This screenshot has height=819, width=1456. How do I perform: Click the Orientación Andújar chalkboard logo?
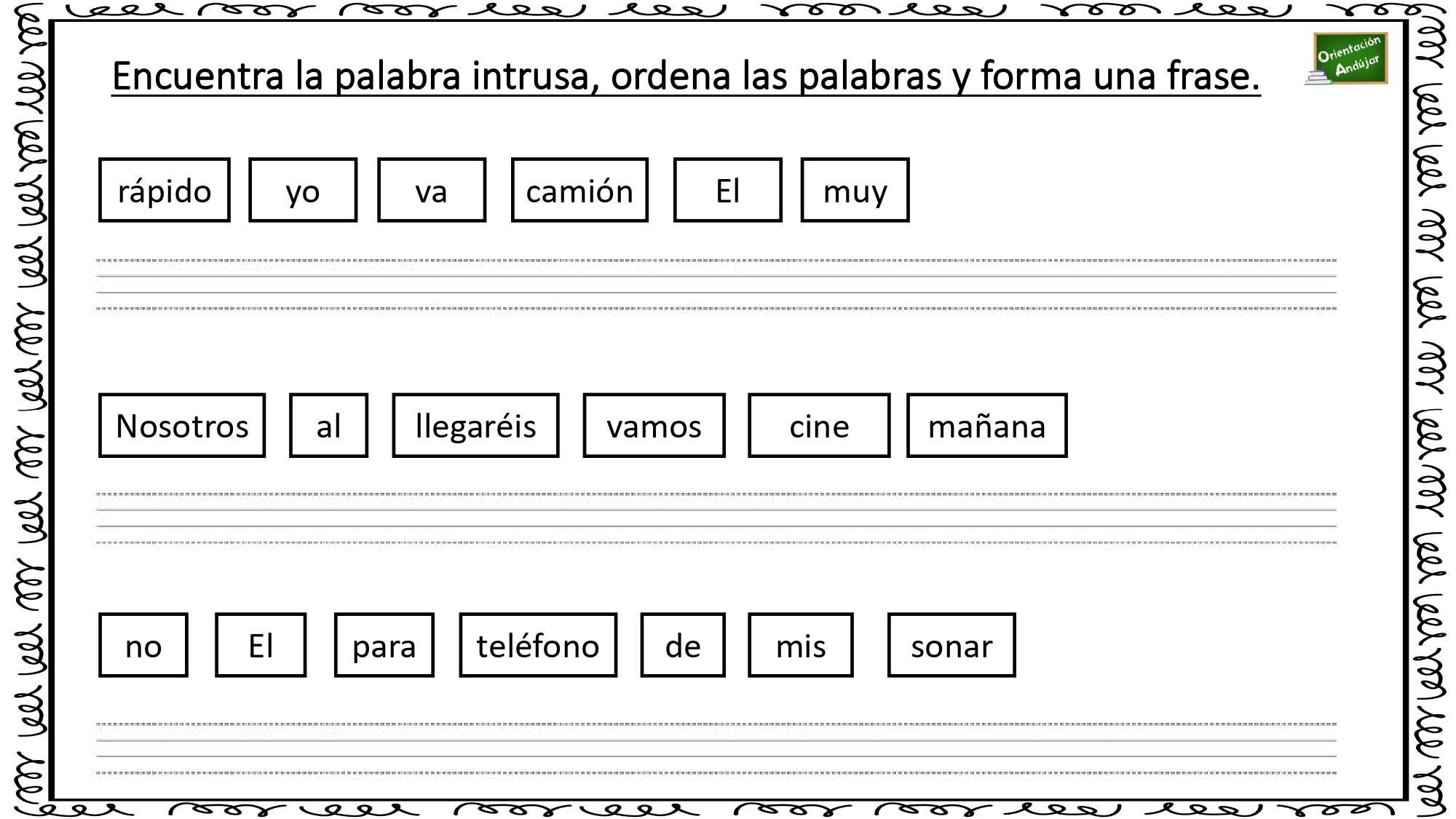point(1347,60)
